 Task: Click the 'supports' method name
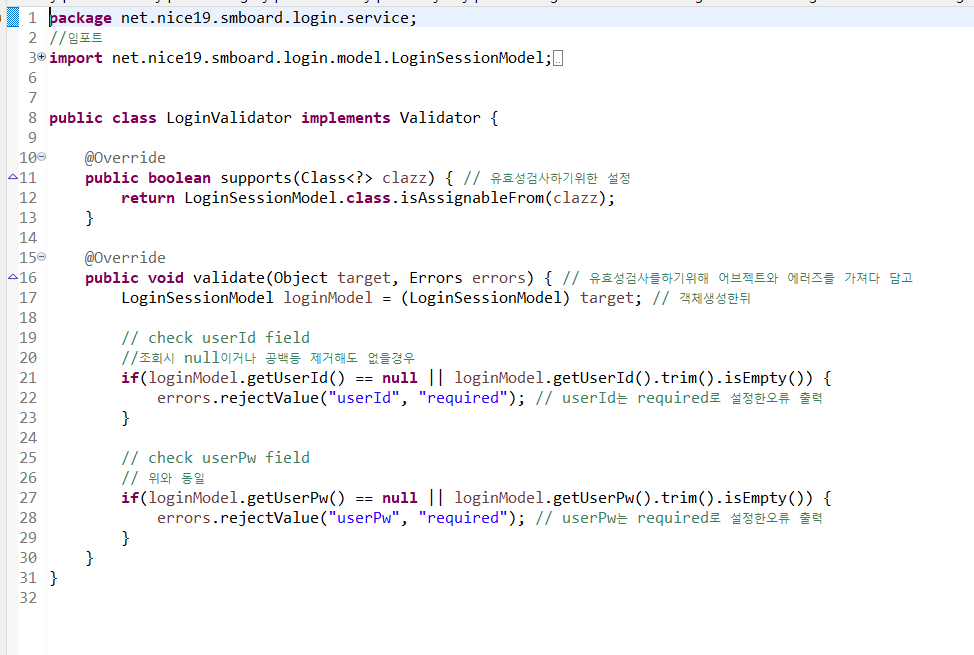click(x=256, y=178)
